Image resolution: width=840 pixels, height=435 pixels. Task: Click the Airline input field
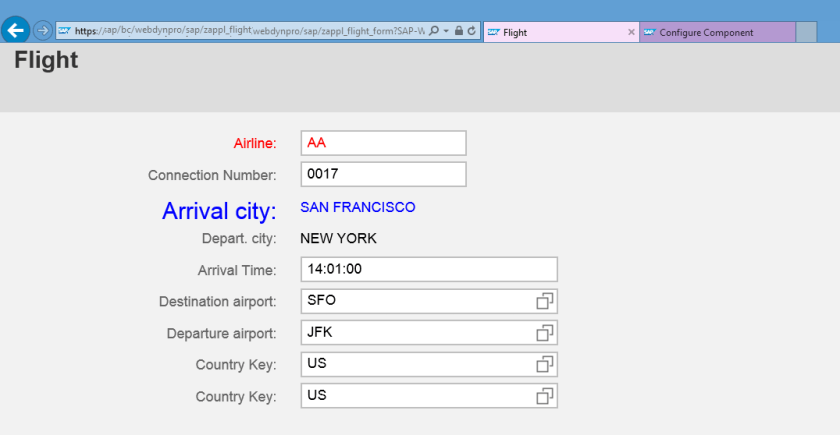click(x=384, y=143)
